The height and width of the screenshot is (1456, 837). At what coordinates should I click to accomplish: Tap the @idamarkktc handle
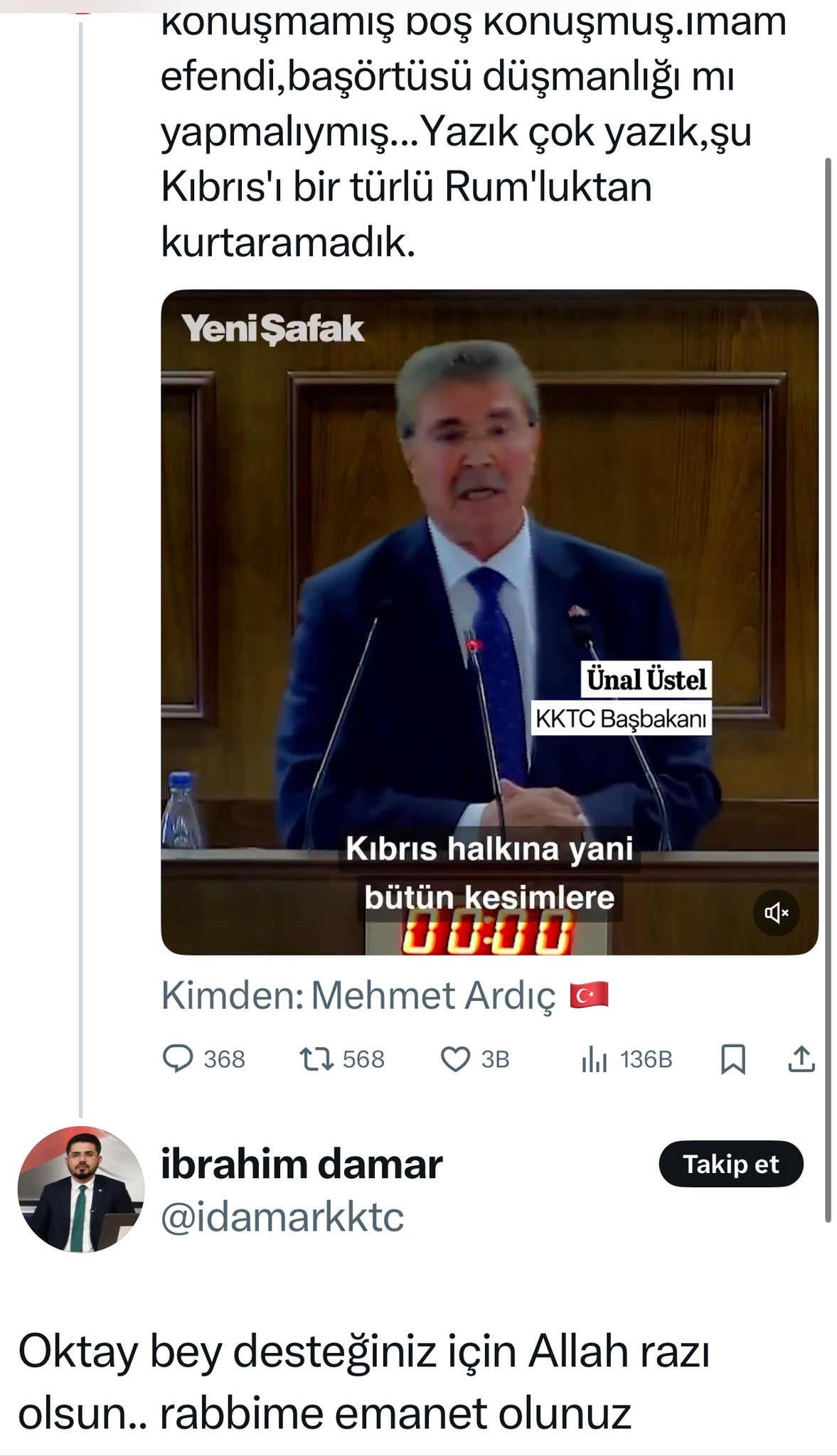coord(282,1217)
